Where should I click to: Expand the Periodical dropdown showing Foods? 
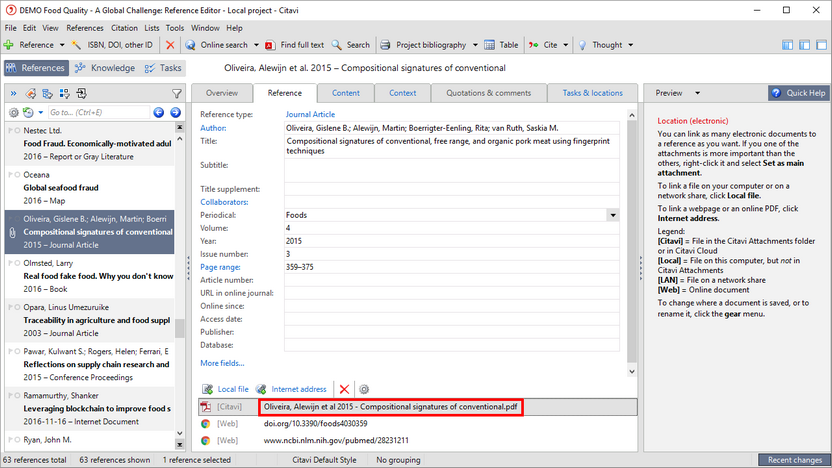coord(613,215)
